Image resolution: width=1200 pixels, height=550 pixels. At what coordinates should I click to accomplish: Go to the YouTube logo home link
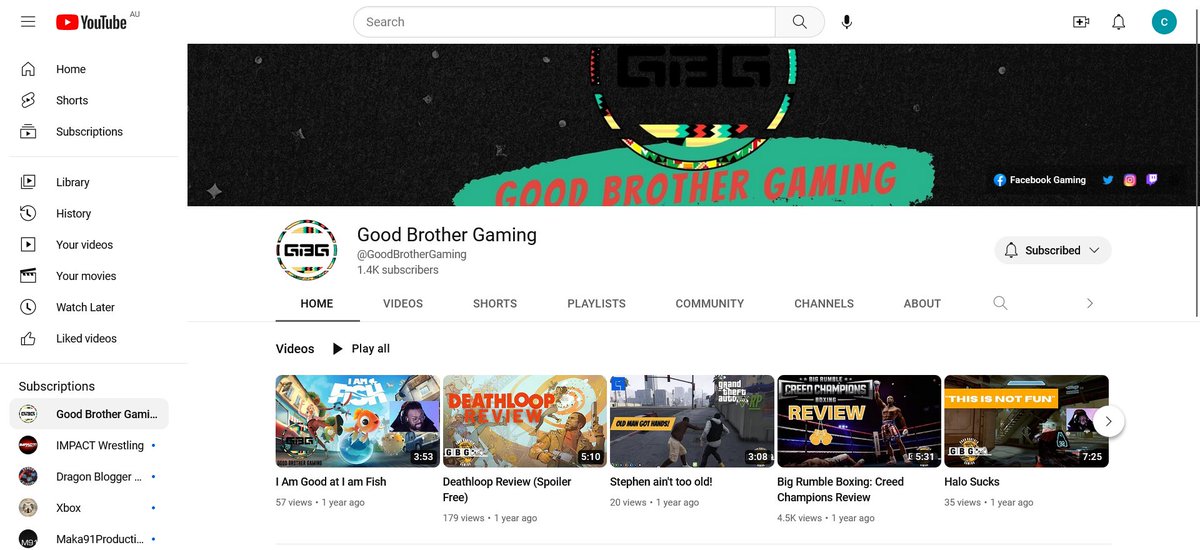(92, 22)
